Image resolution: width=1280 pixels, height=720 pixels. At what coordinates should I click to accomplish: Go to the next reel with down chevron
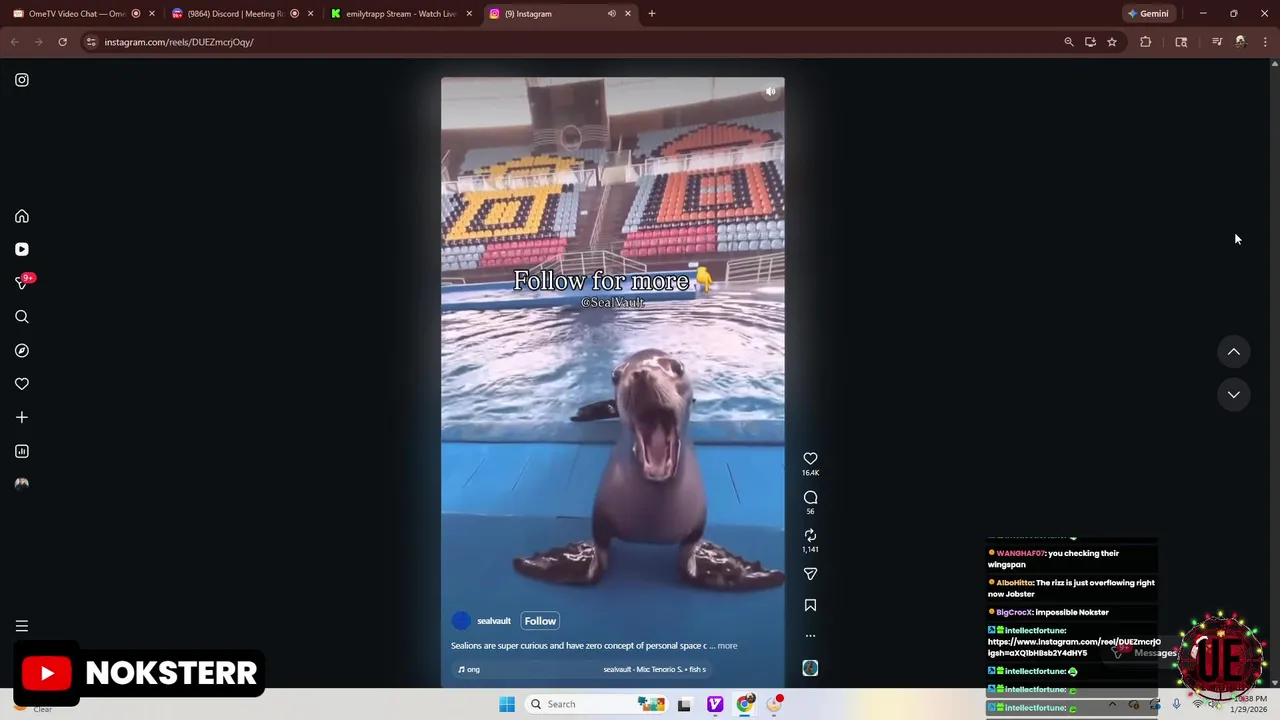pos(1234,394)
